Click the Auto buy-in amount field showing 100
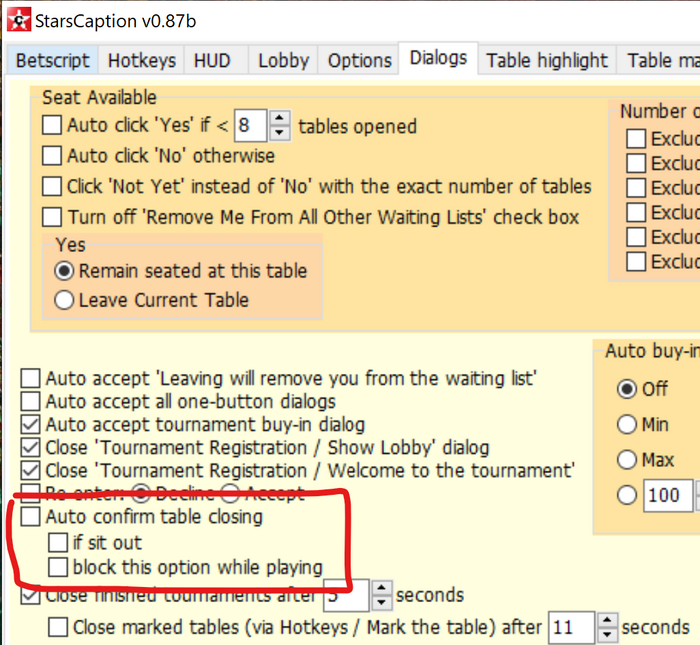The height and width of the screenshot is (645, 700). [x=668, y=495]
